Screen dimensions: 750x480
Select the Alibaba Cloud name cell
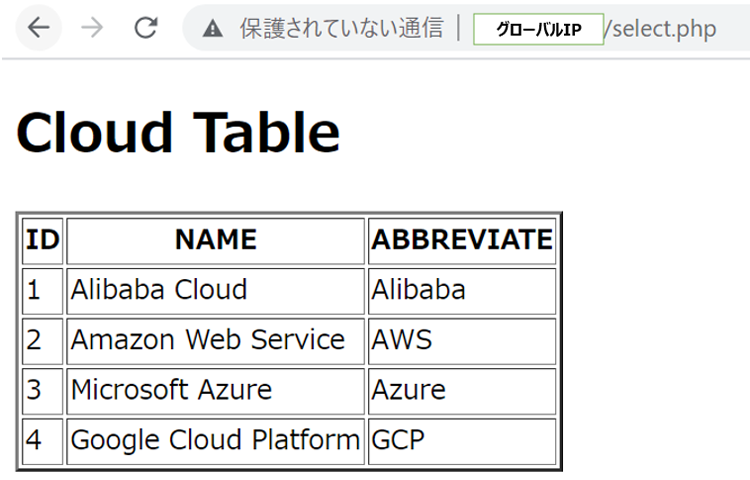(x=159, y=290)
